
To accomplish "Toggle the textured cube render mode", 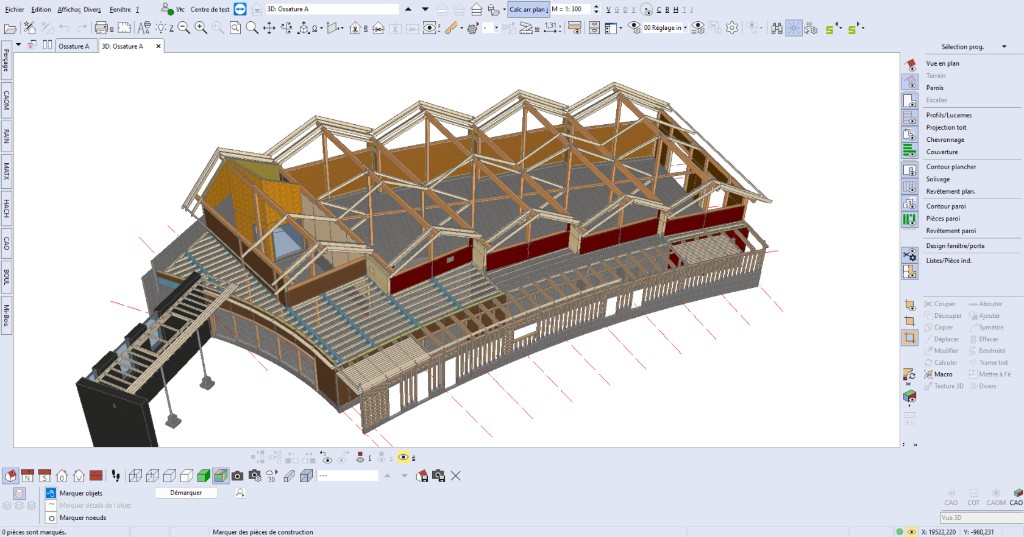I will 221,476.
